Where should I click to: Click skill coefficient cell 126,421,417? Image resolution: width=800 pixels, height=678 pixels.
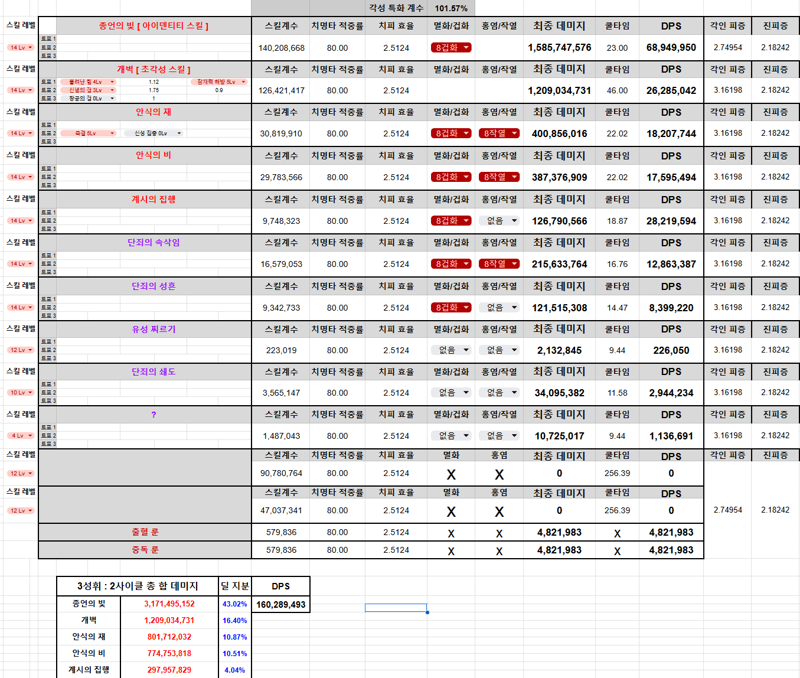281,91
